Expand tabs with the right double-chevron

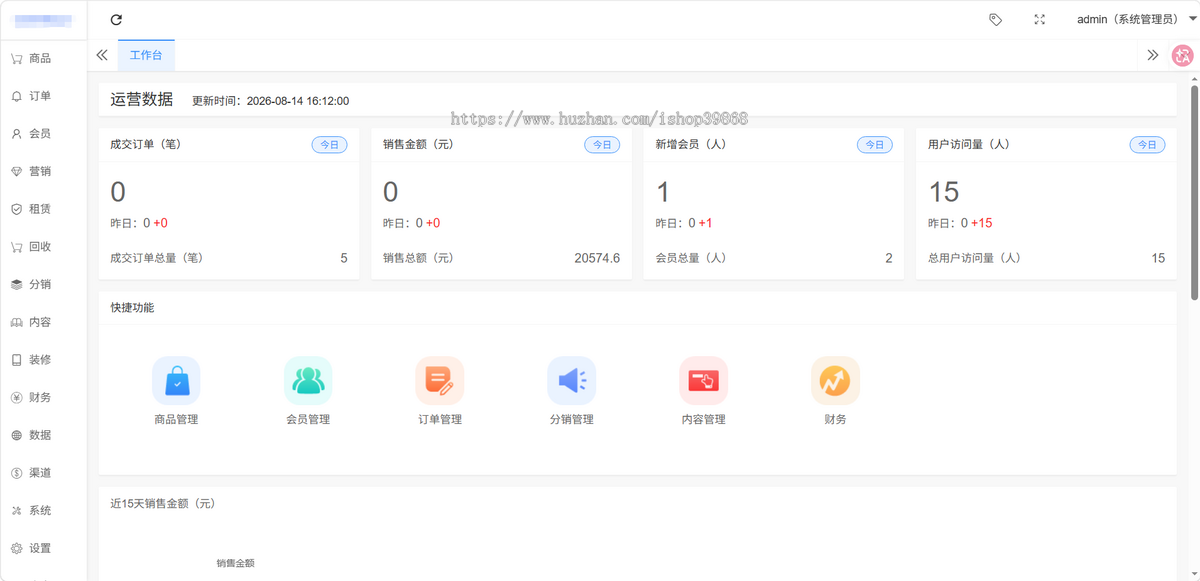[x=1152, y=55]
